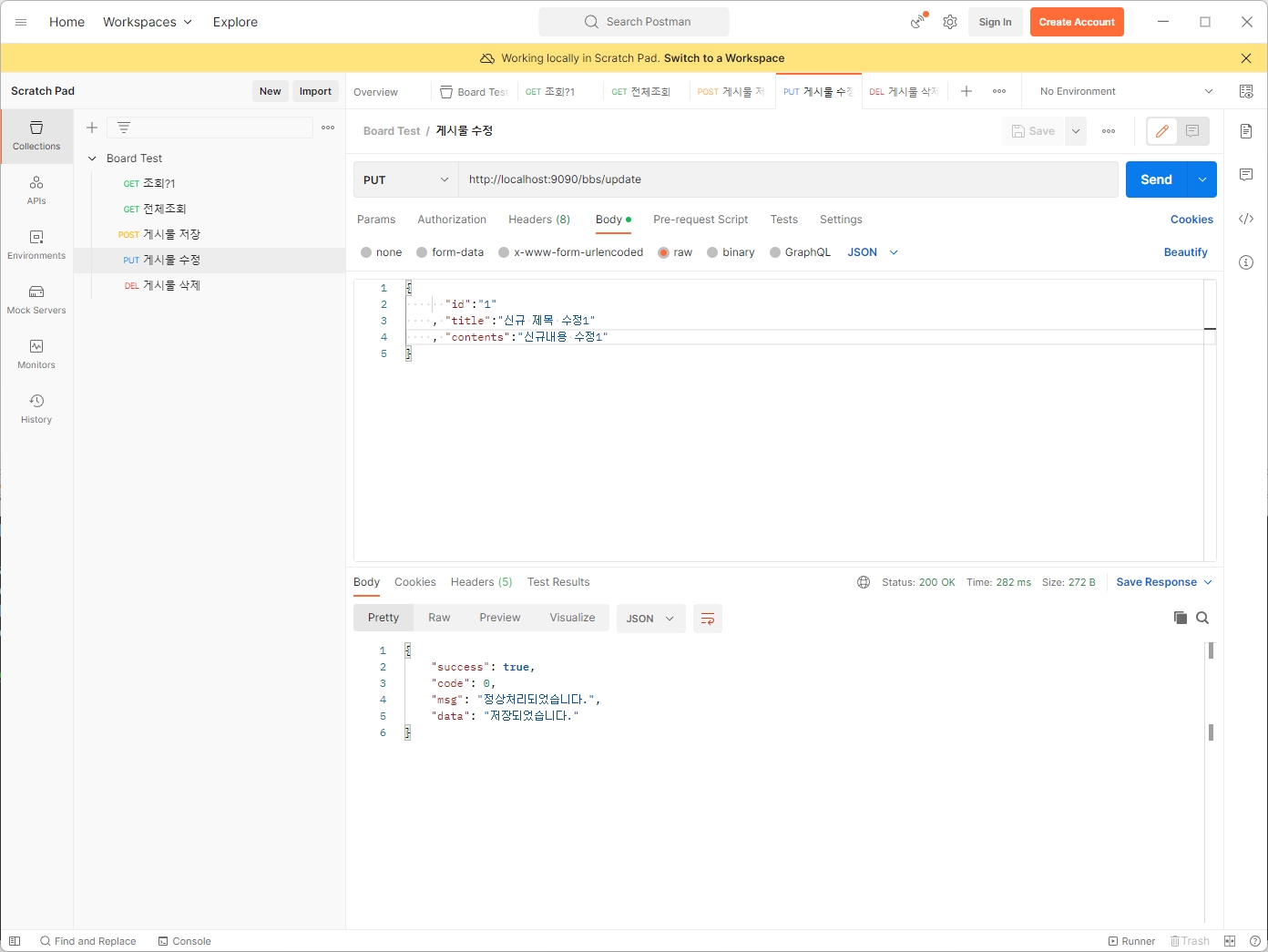1268x952 pixels.
Task: Change the raw body JSON language
Action: point(873,252)
